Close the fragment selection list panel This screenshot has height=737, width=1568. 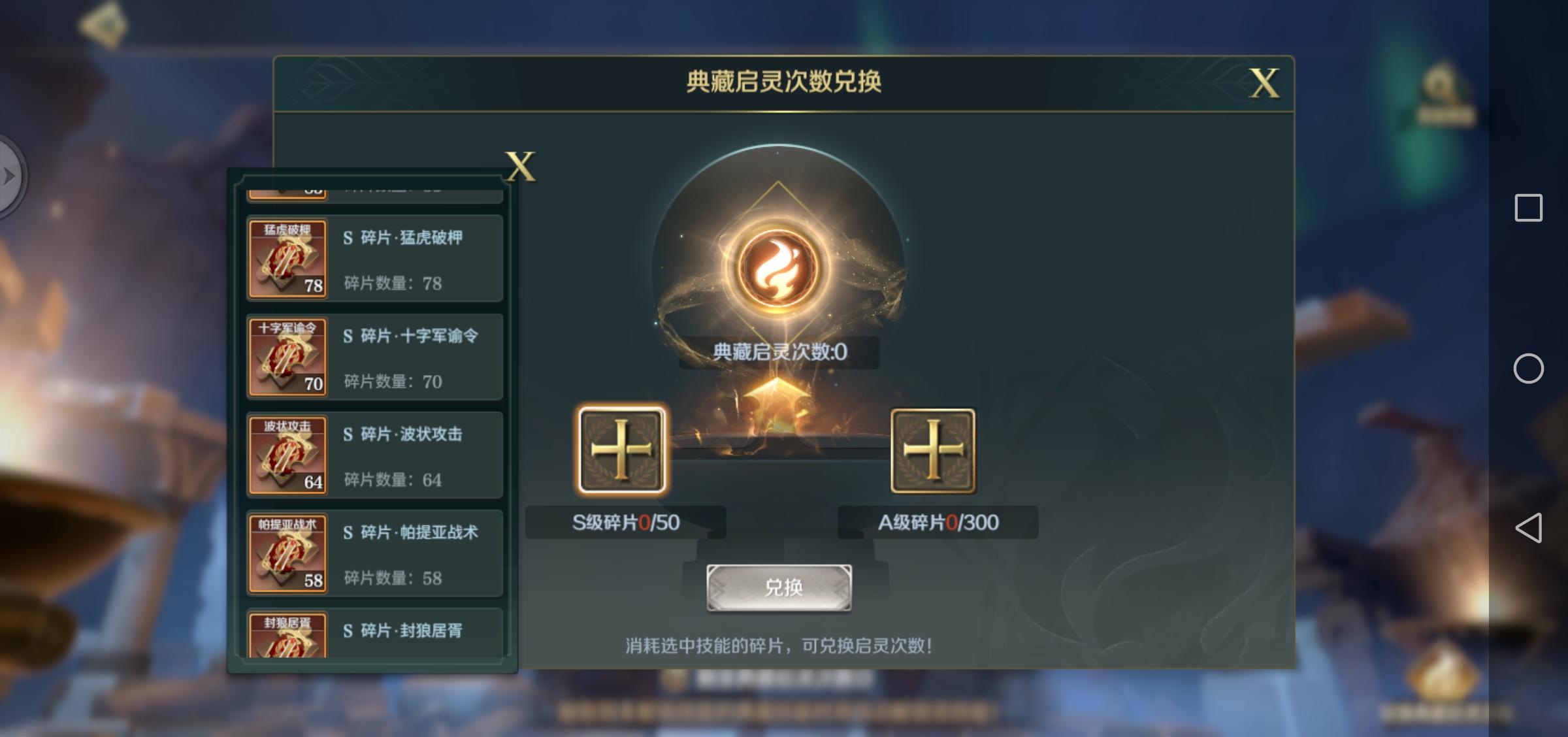520,167
